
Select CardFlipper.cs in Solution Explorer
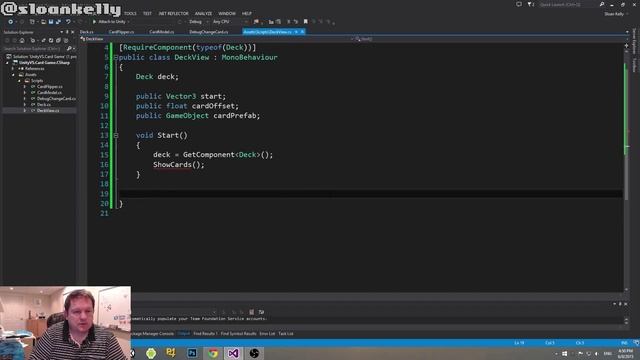49,87
